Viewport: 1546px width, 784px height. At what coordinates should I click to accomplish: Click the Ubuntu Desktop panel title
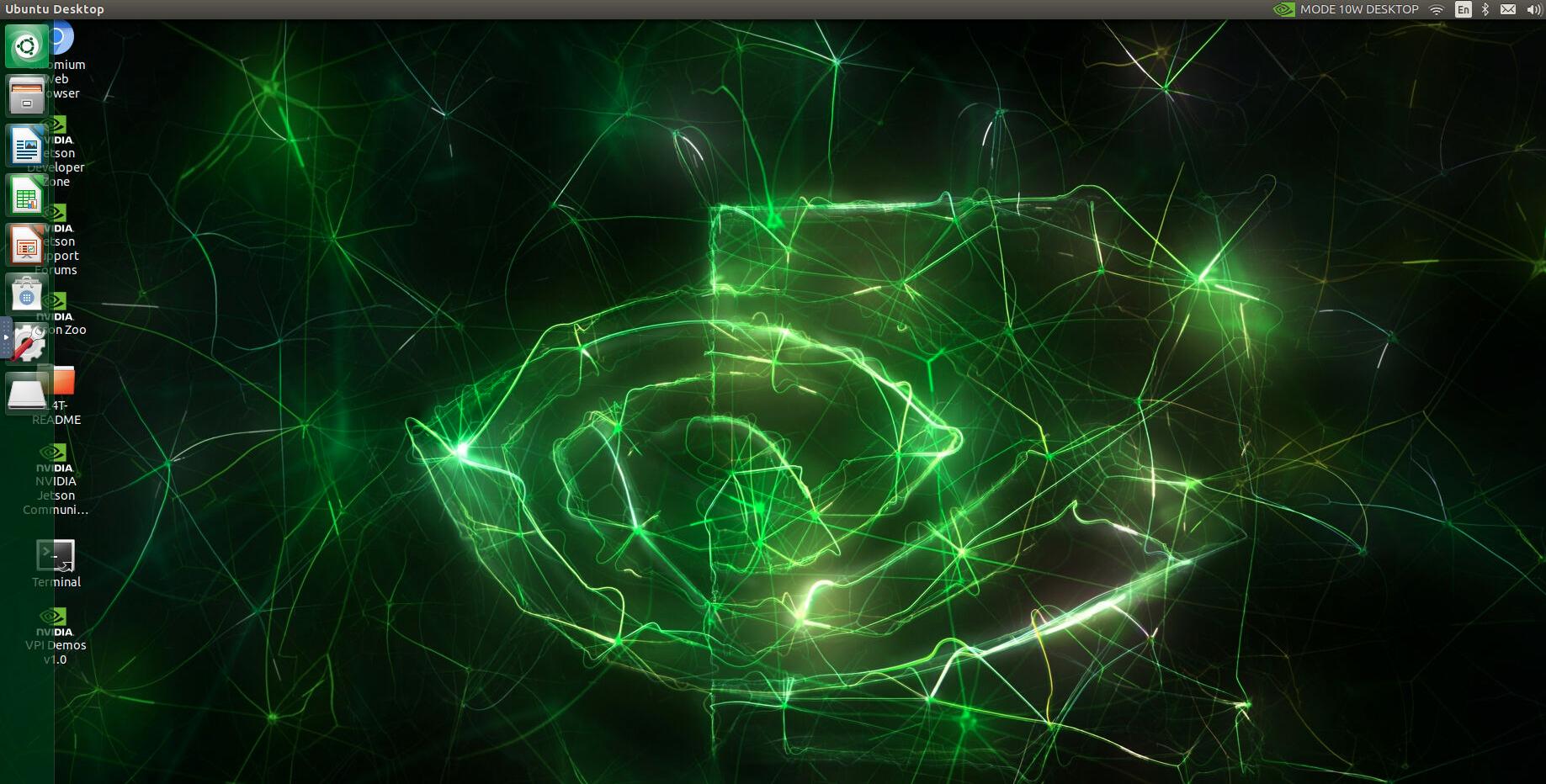pos(55,9)
